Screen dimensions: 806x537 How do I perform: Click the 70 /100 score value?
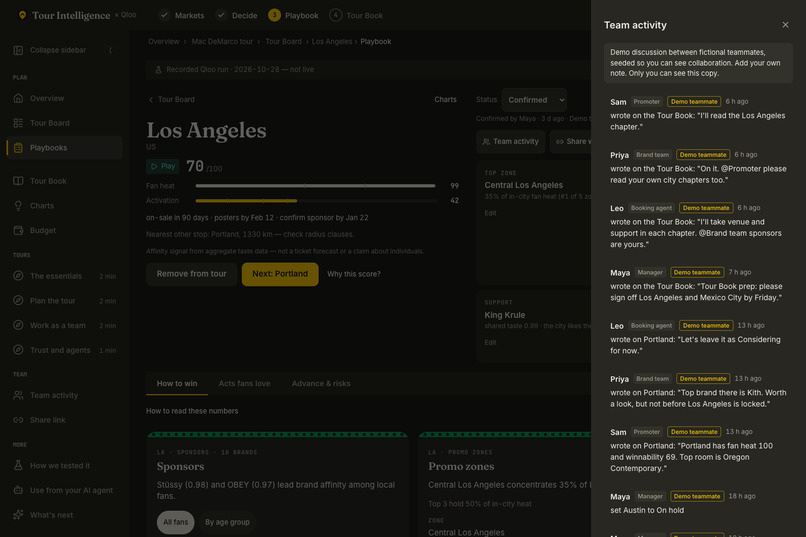click(204, 166)
